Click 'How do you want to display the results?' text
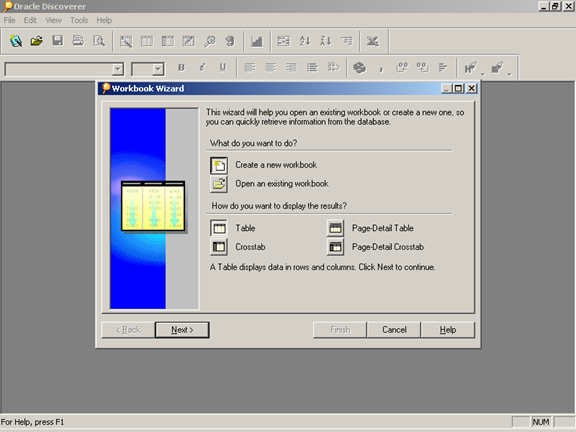Image resolution: width=576 pixels, height=432 pixels. [x=279, y=206]
